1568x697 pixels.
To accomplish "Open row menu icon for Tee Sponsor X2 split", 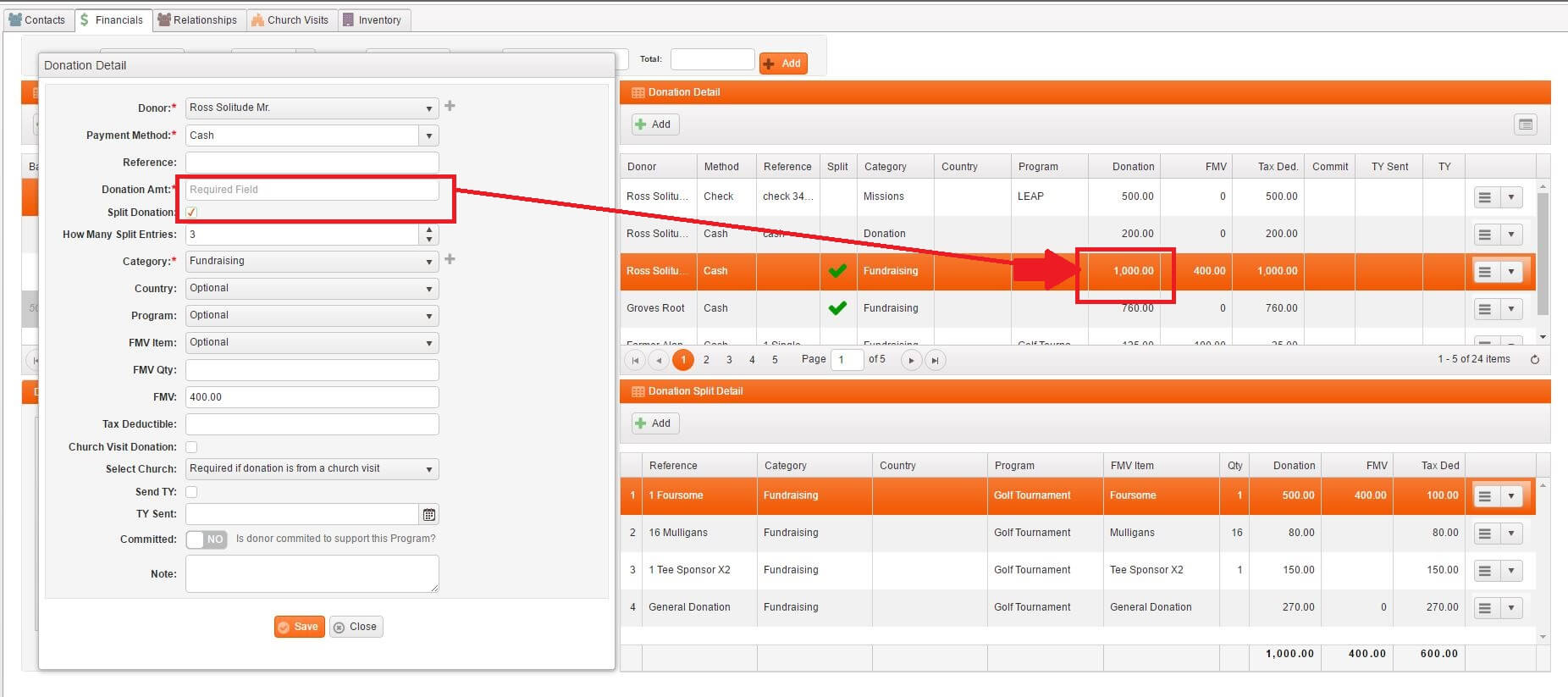I will point(1484,571).
